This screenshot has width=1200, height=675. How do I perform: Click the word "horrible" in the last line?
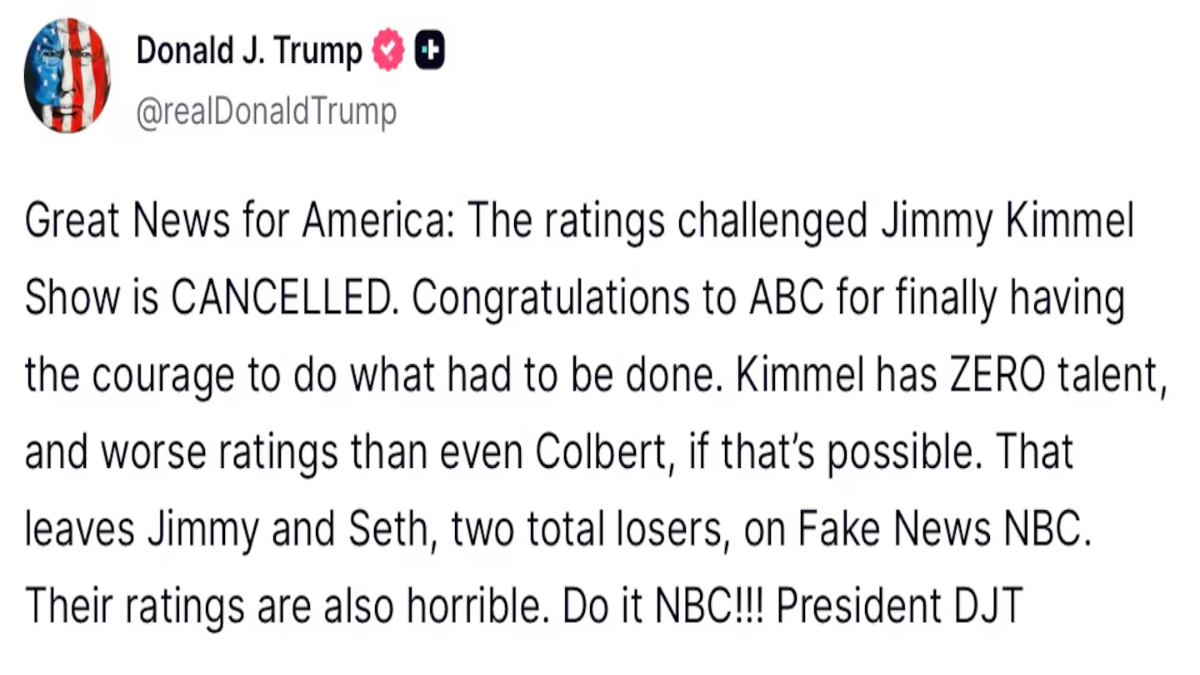tap(456, 607)
